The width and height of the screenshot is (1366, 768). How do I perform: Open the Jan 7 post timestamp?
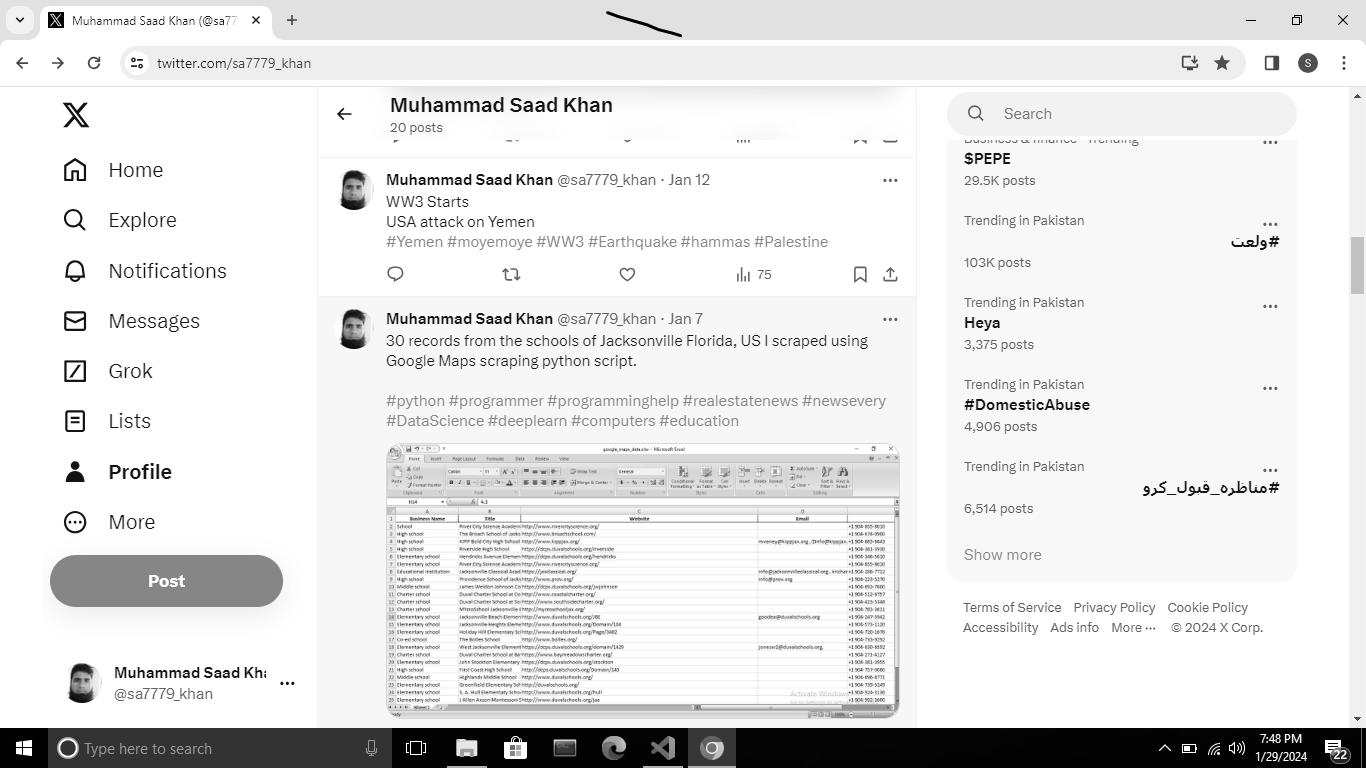685,319
